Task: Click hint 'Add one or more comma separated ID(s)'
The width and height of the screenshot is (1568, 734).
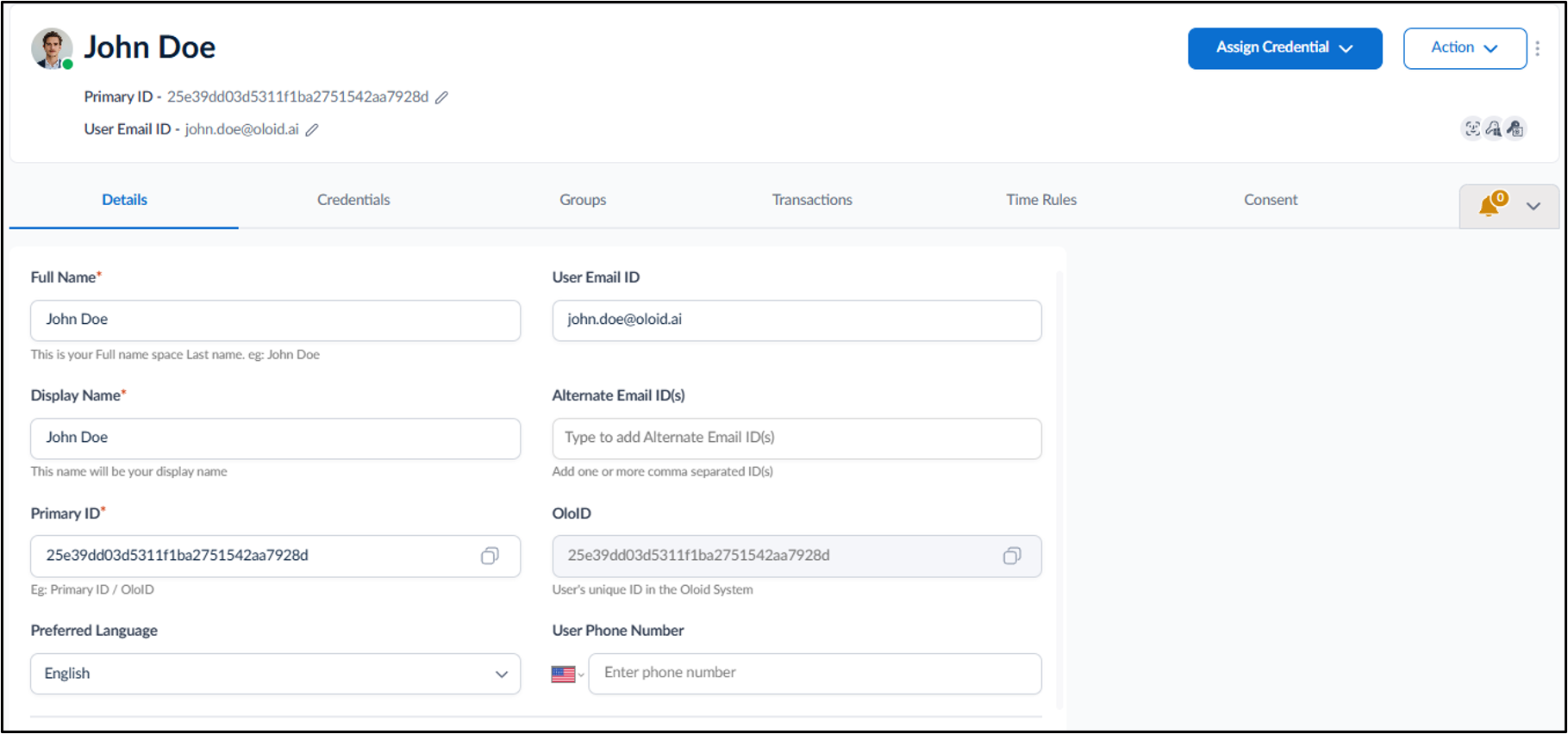Action: point(663,472)
